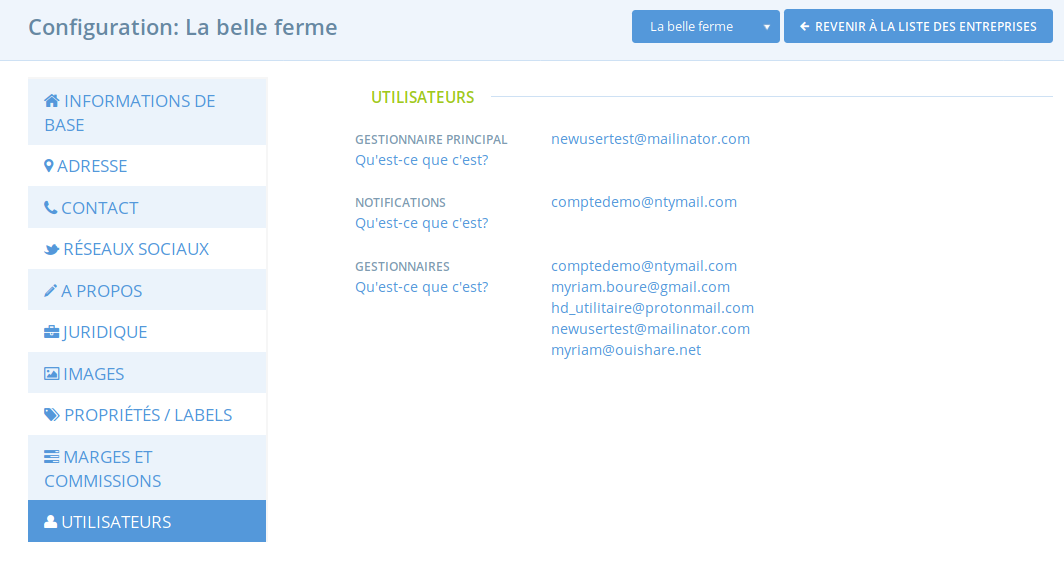The width and height of the screenshot is (1064, 570).
Task: Click the Gestionnaires label
Action: click(402, 267)
